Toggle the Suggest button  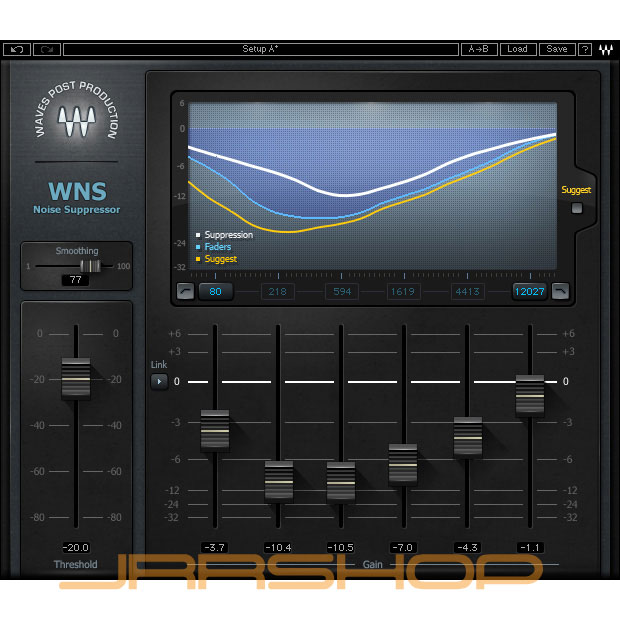[x=577, y=208]
